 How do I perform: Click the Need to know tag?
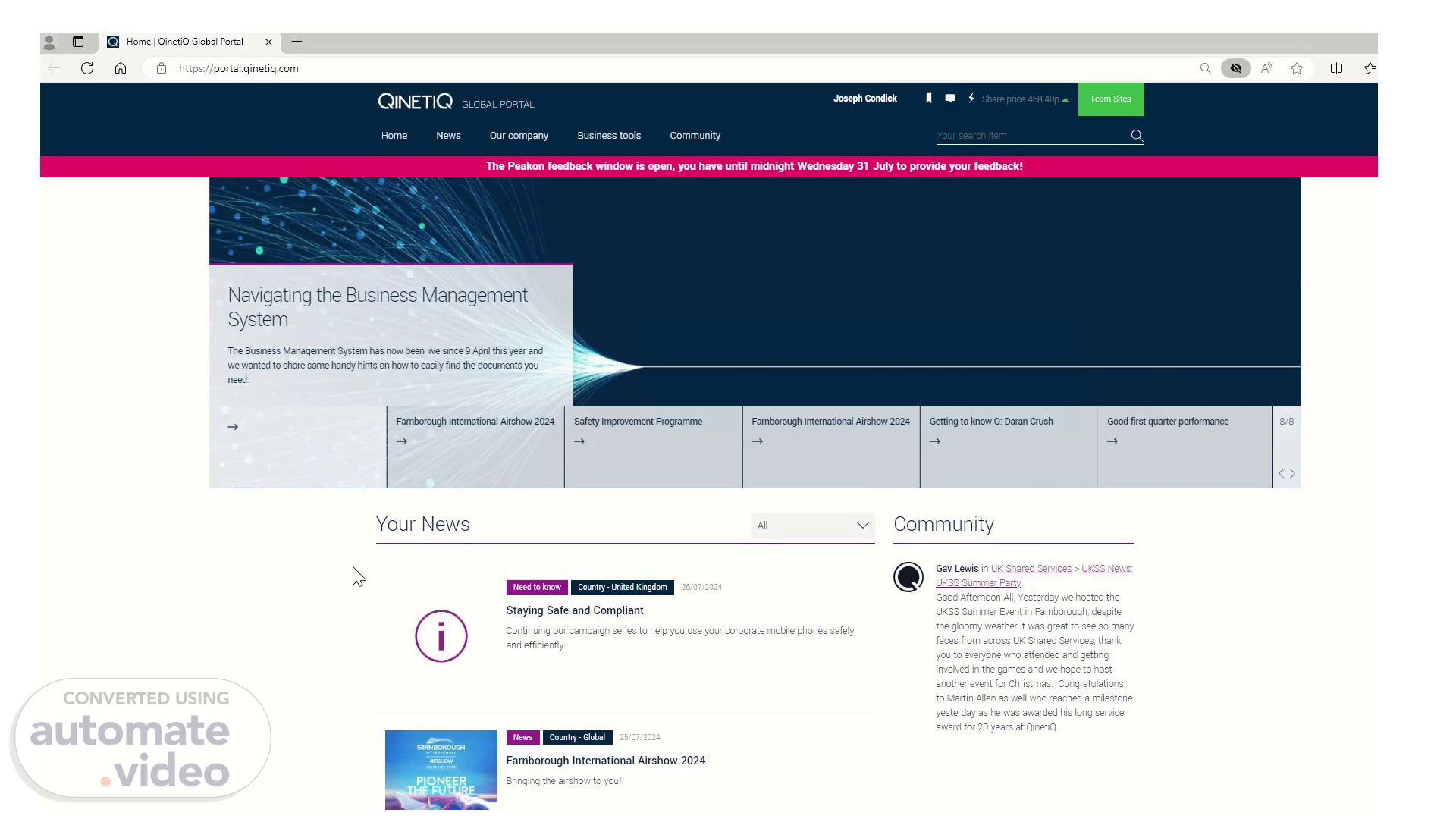click(x=537, y=588)
